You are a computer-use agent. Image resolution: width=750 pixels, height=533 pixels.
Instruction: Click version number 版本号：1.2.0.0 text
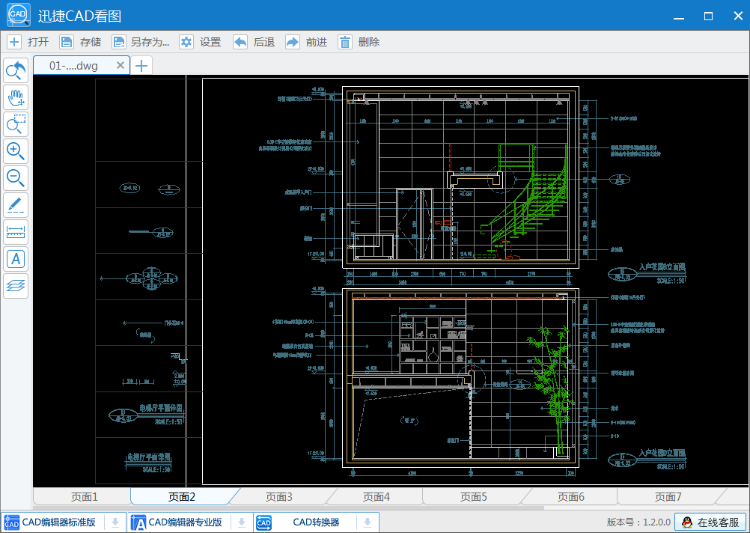point(639,522)
